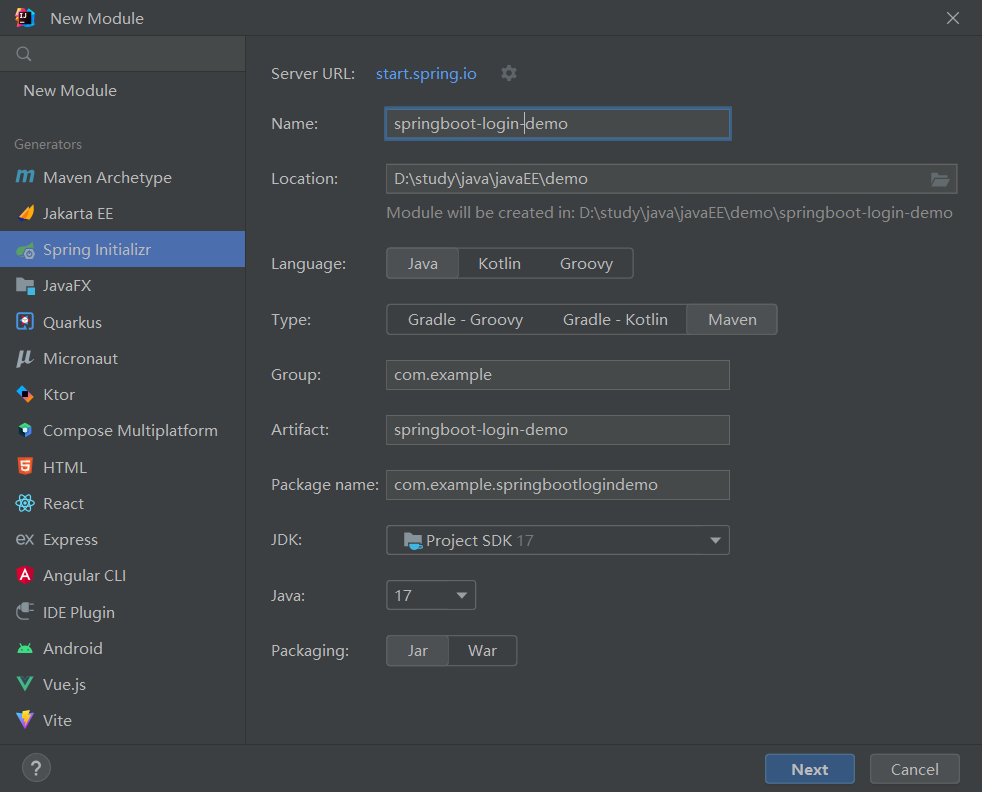
Task: Open server URL settings gear
Action: pyautogui.click(x=509, y=73)
